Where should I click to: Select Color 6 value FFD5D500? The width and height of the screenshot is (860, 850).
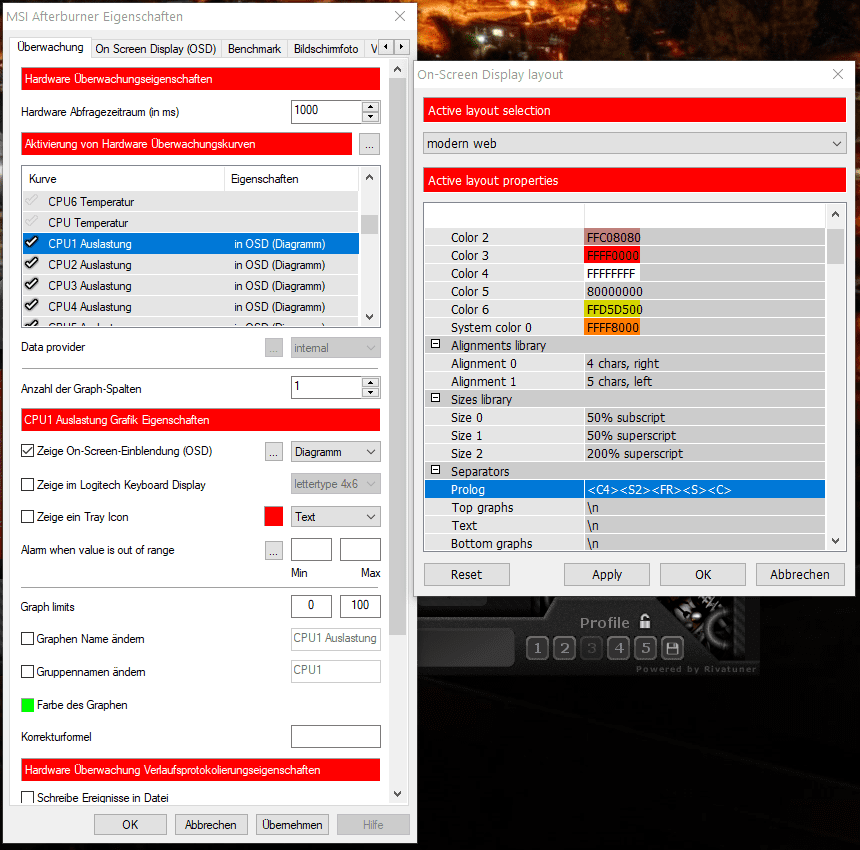click(x=613, y=309)
